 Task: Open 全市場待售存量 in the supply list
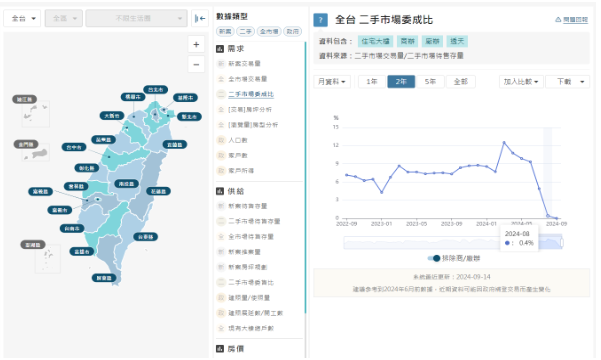251,237
